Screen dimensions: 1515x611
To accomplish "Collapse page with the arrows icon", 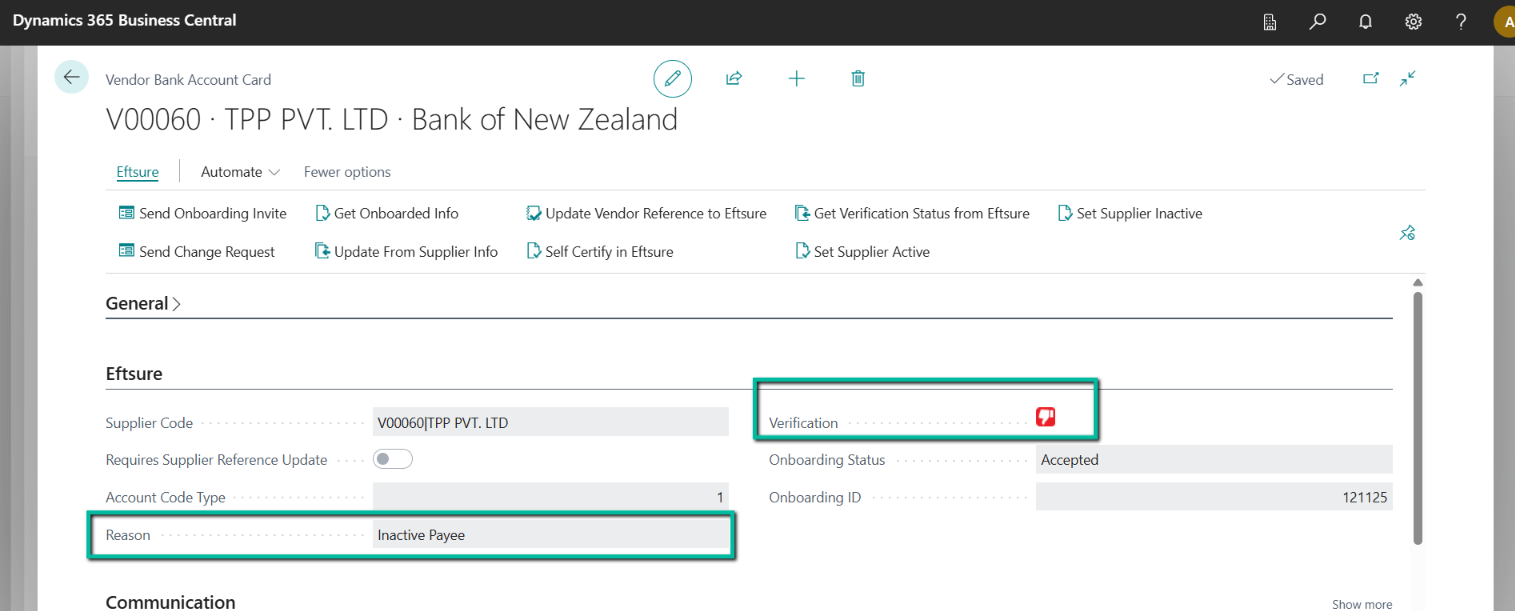I will click(1408, 79).
